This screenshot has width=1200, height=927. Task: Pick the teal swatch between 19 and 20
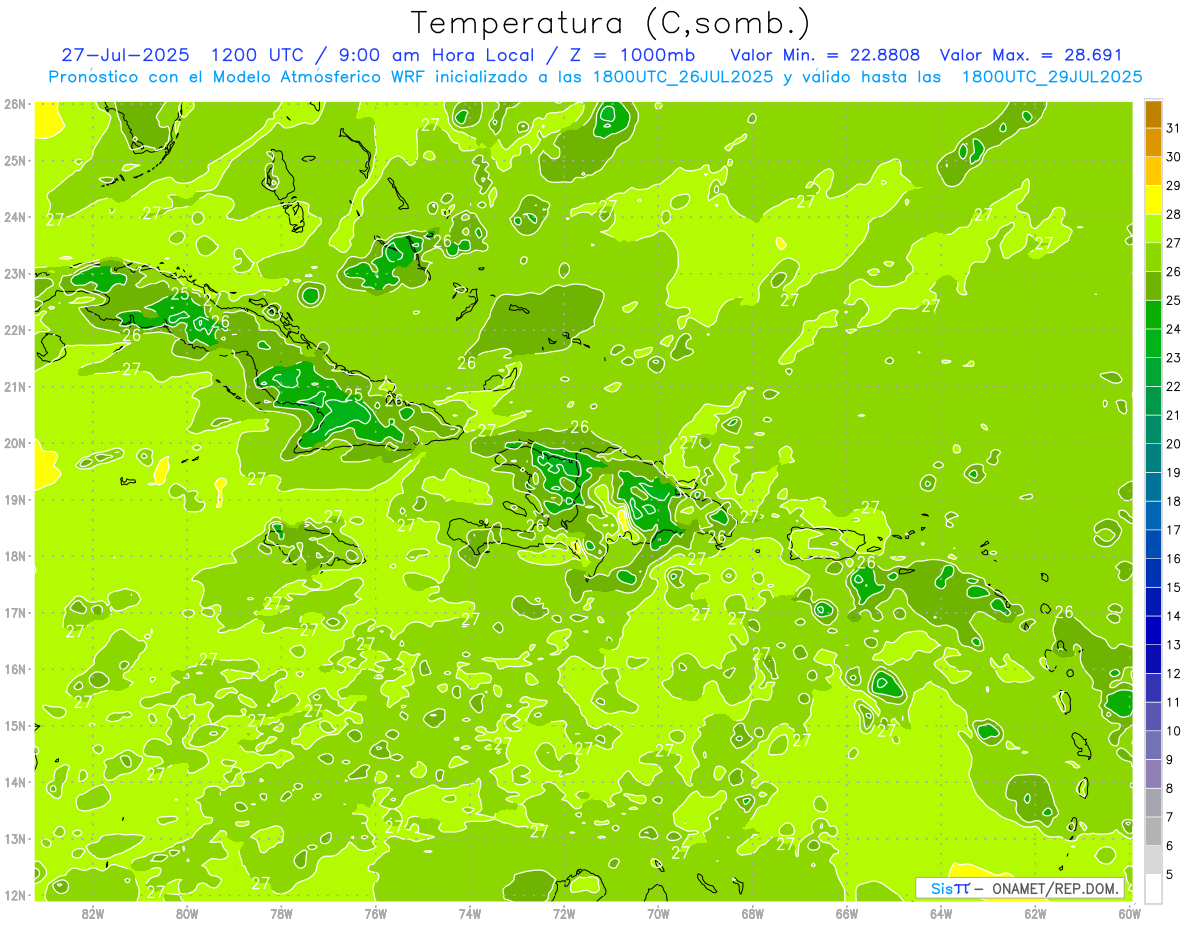click(1154, 458)
